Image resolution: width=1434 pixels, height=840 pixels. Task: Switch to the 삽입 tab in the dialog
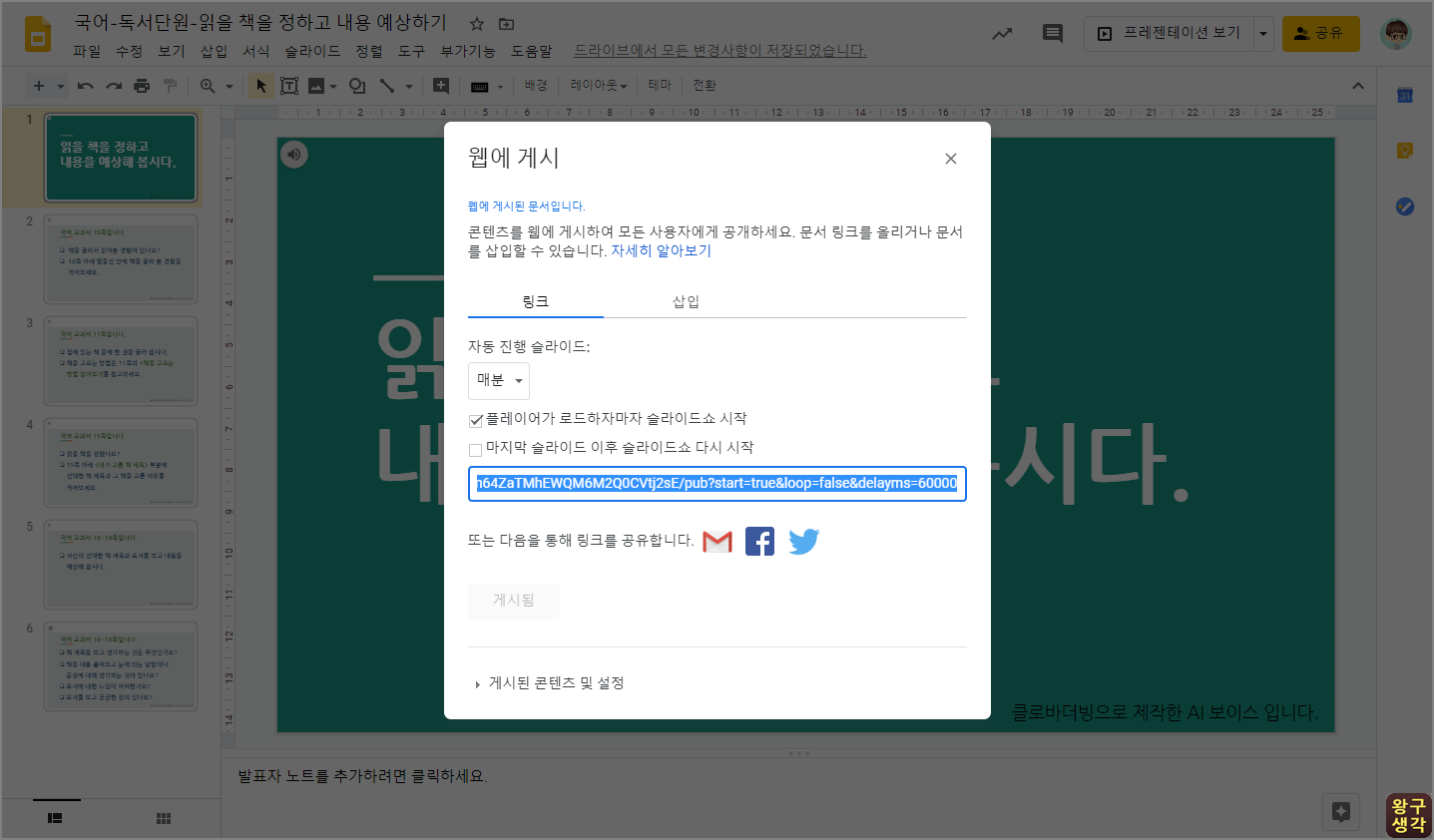[686, 301]
